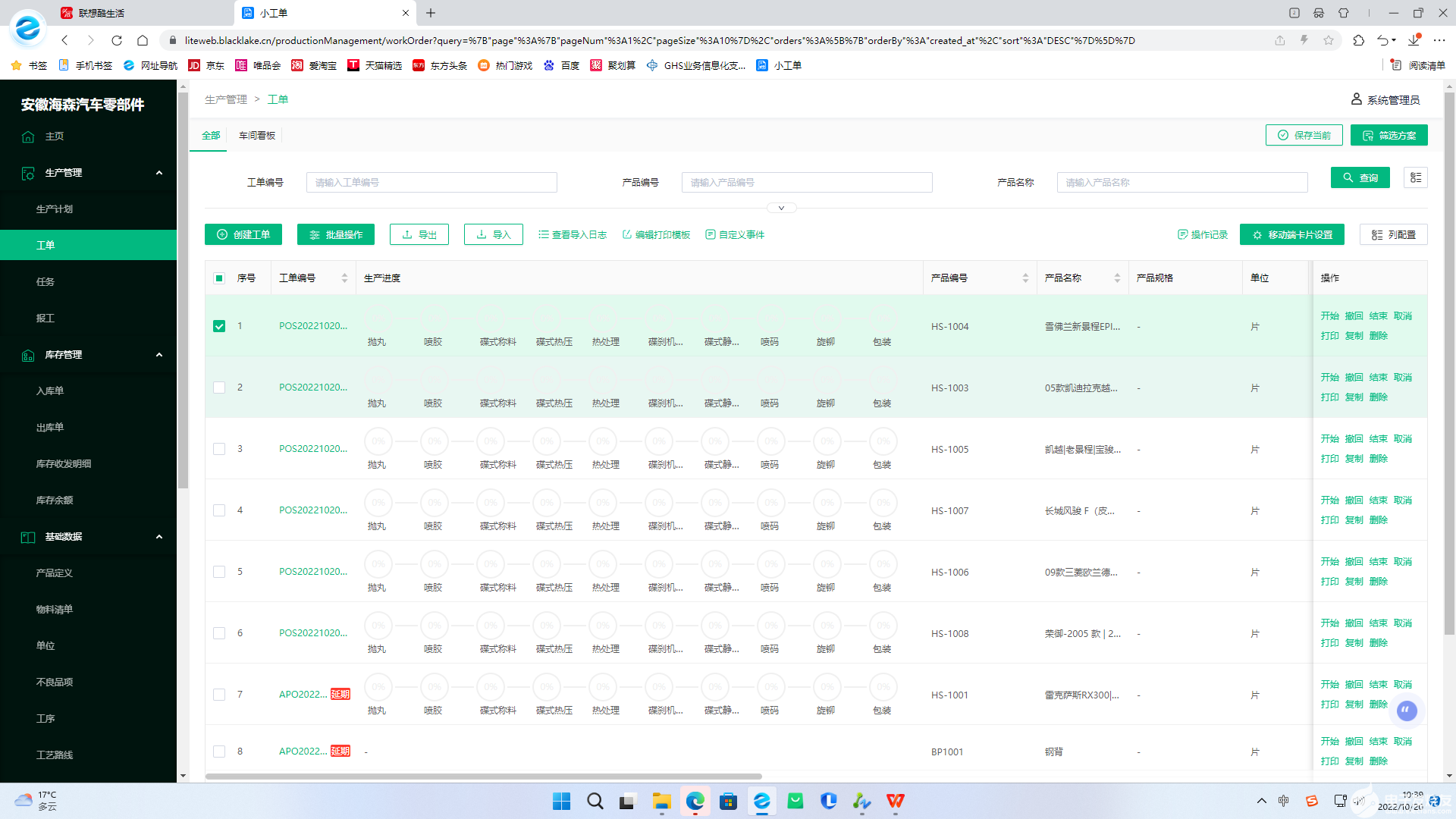
Task: Select the 全部 tab
Action: tap(211, 136)
